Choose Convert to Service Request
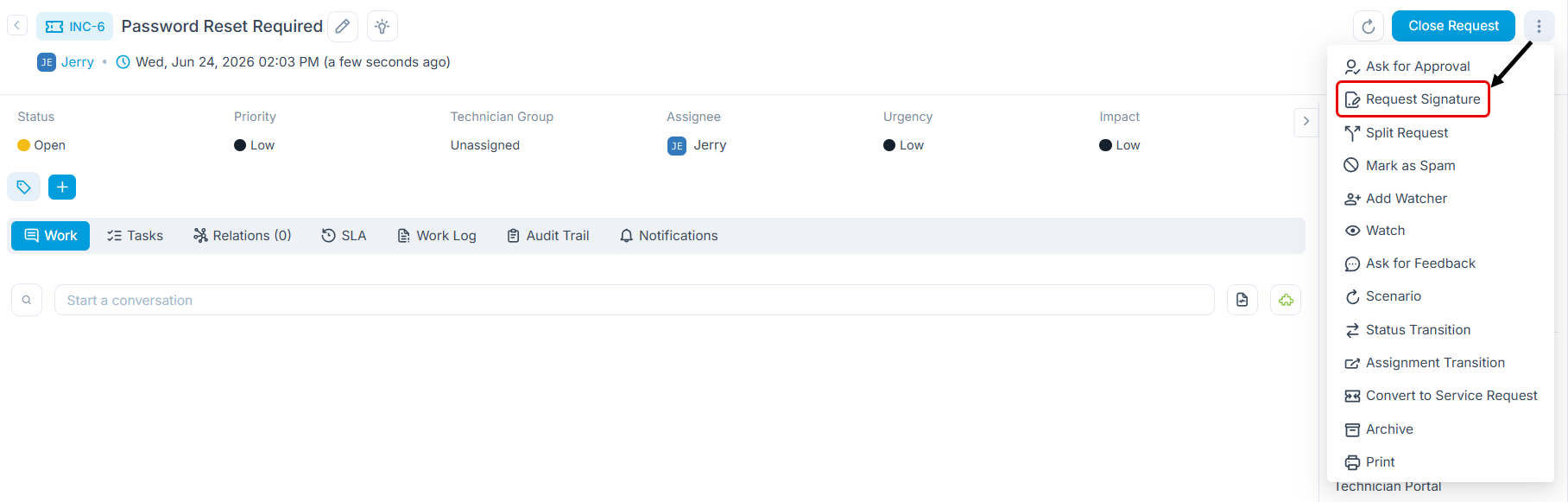Image resolution: width=1568 pixels, height=502 pixels. point(1439,396)
